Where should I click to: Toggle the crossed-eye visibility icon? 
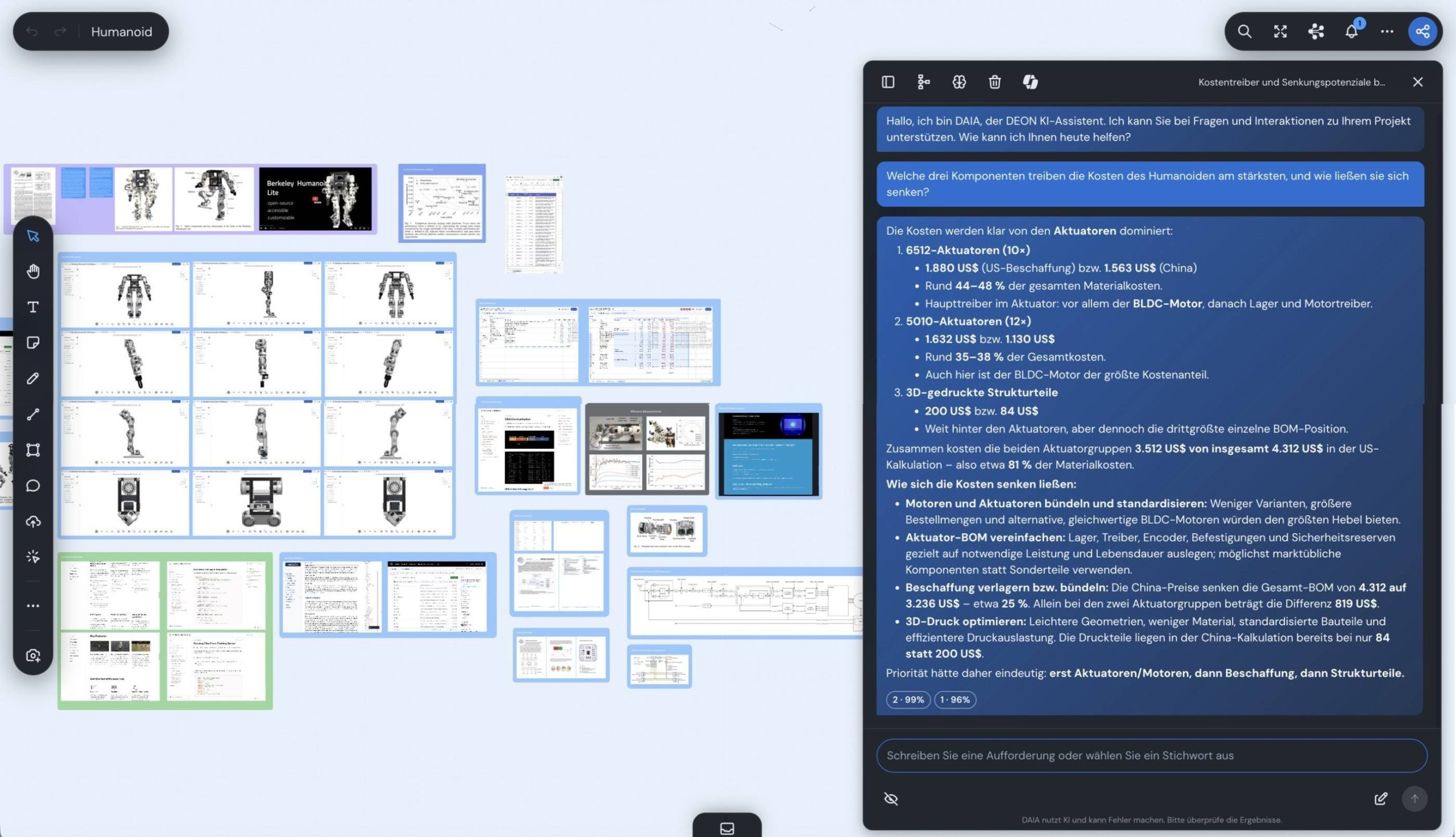point(891,798)
